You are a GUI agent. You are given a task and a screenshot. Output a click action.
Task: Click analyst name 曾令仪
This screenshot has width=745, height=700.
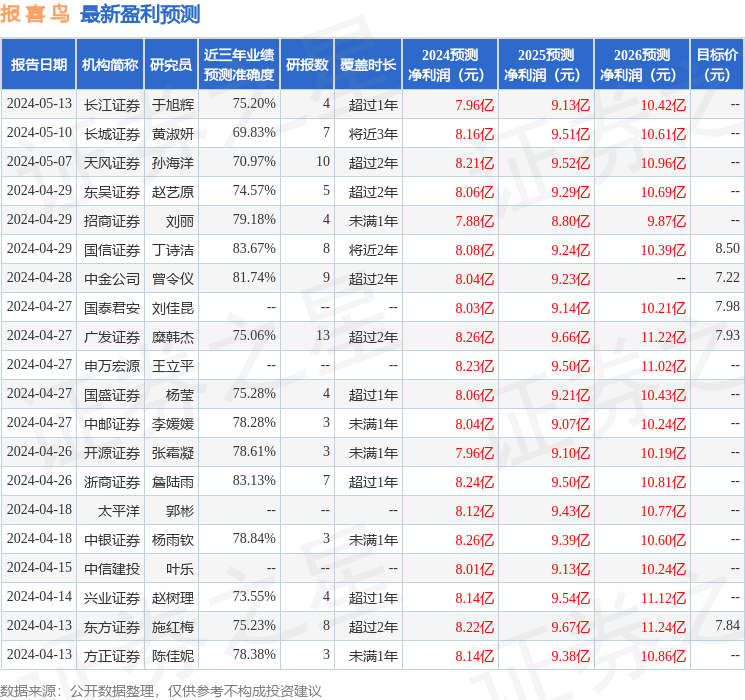[x=173, y=278]
